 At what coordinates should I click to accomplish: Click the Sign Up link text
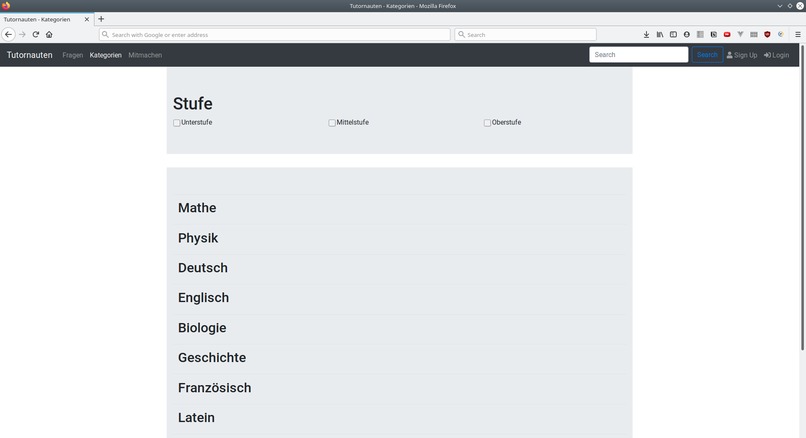(745, 55)
